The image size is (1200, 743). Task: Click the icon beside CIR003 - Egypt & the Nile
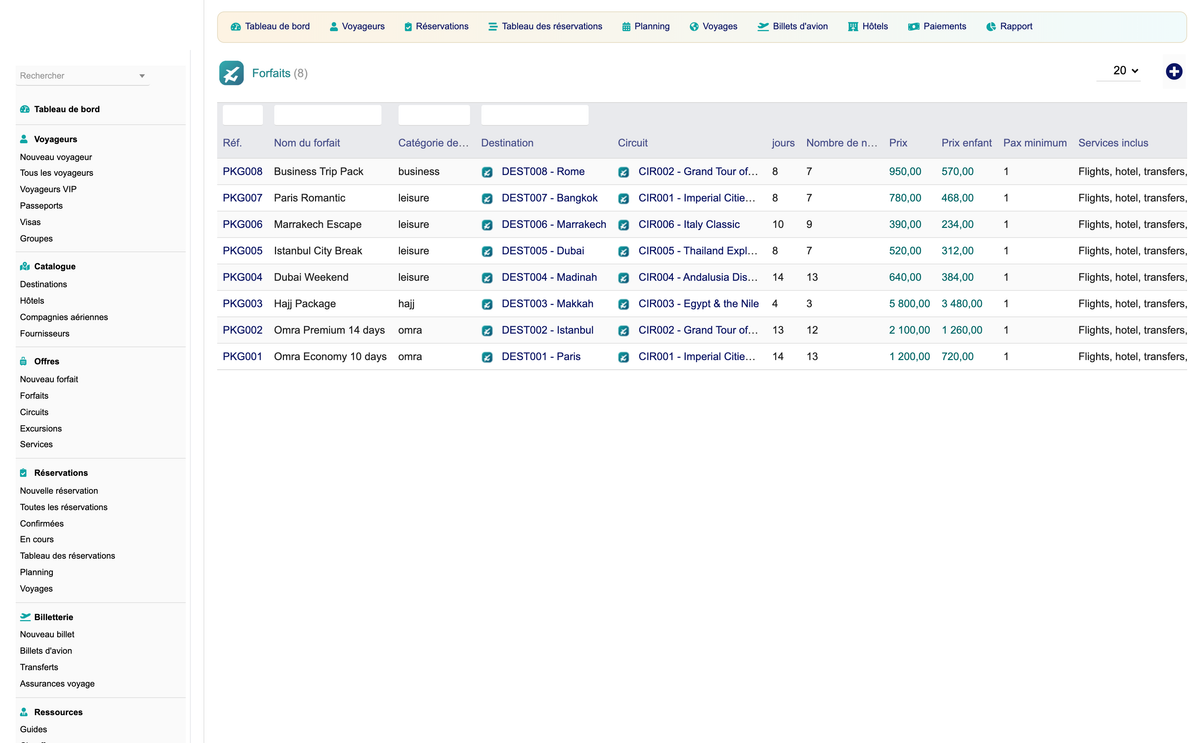pos(624,304)
